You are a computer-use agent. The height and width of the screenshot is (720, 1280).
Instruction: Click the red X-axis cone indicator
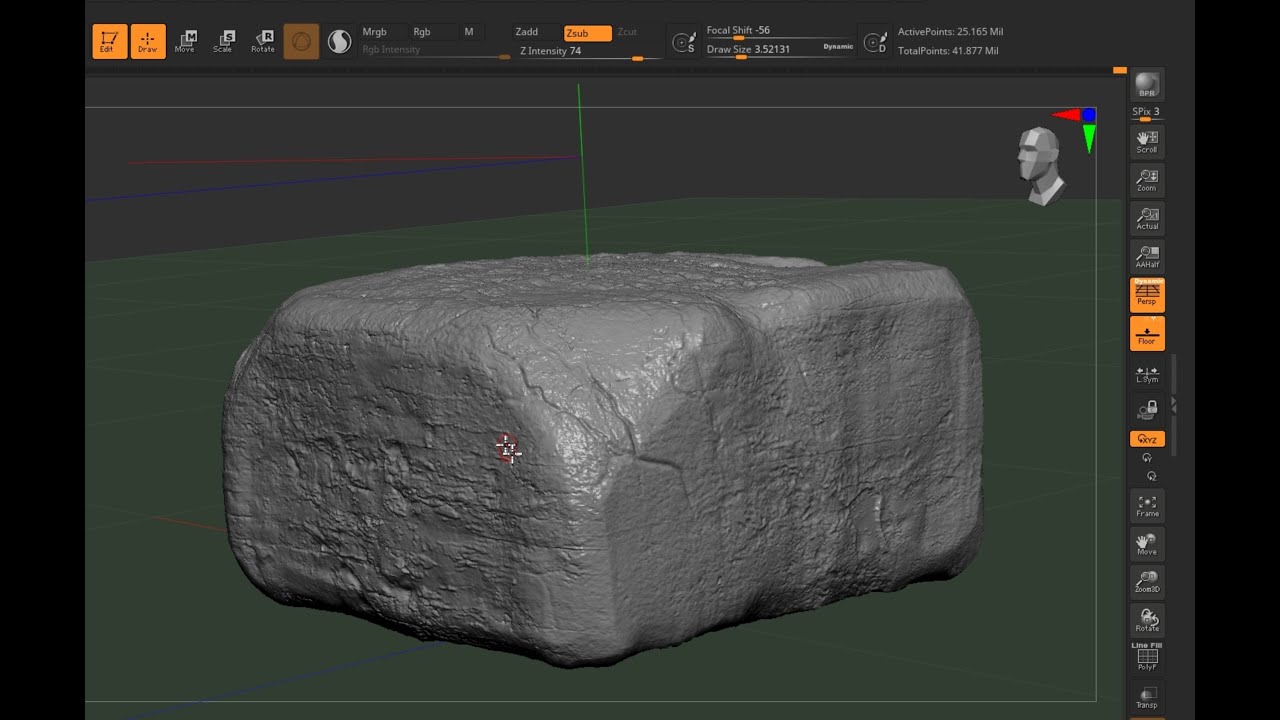pos(1065,115)
